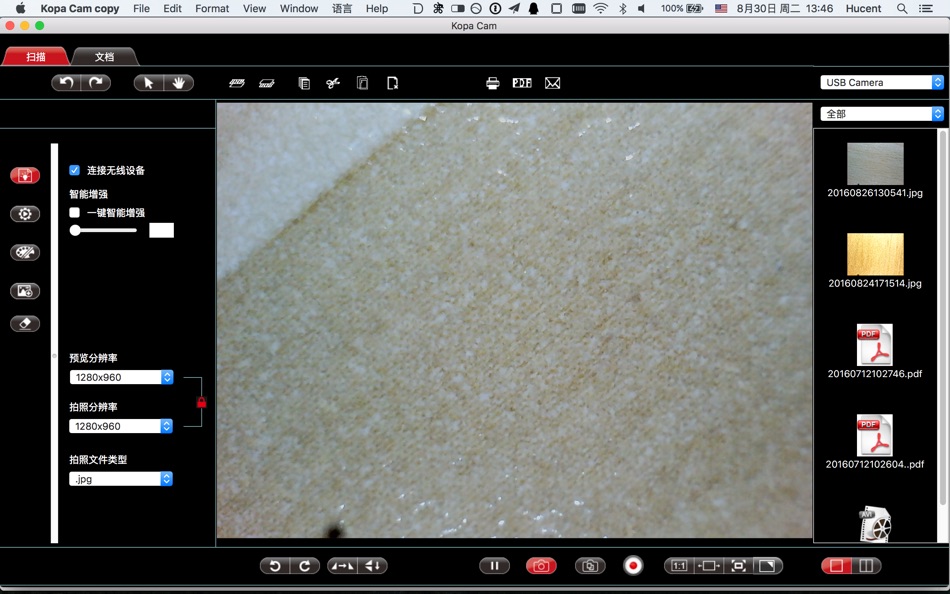Flip image horizontally
This screenshot has height=594, width=950.
pos(342,566)
